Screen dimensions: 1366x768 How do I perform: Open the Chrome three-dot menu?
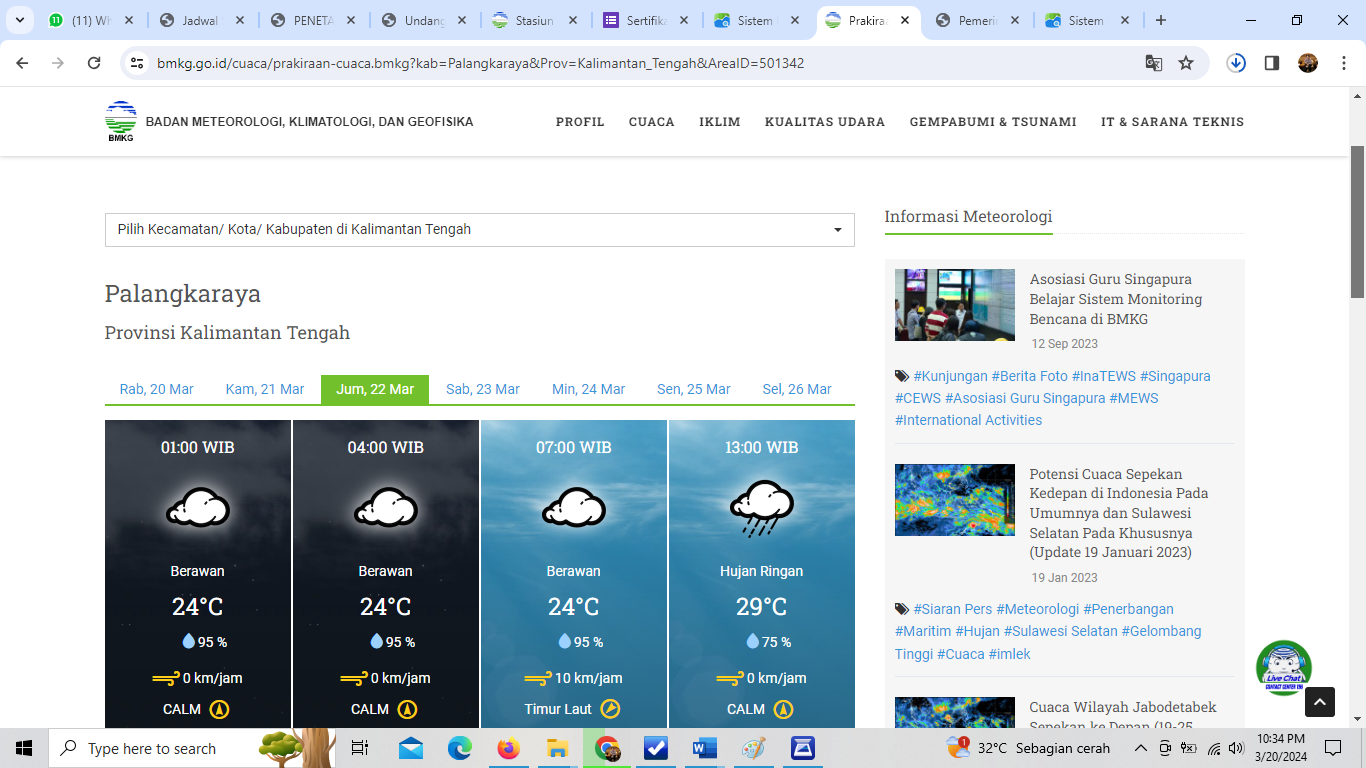[1342, 63]
